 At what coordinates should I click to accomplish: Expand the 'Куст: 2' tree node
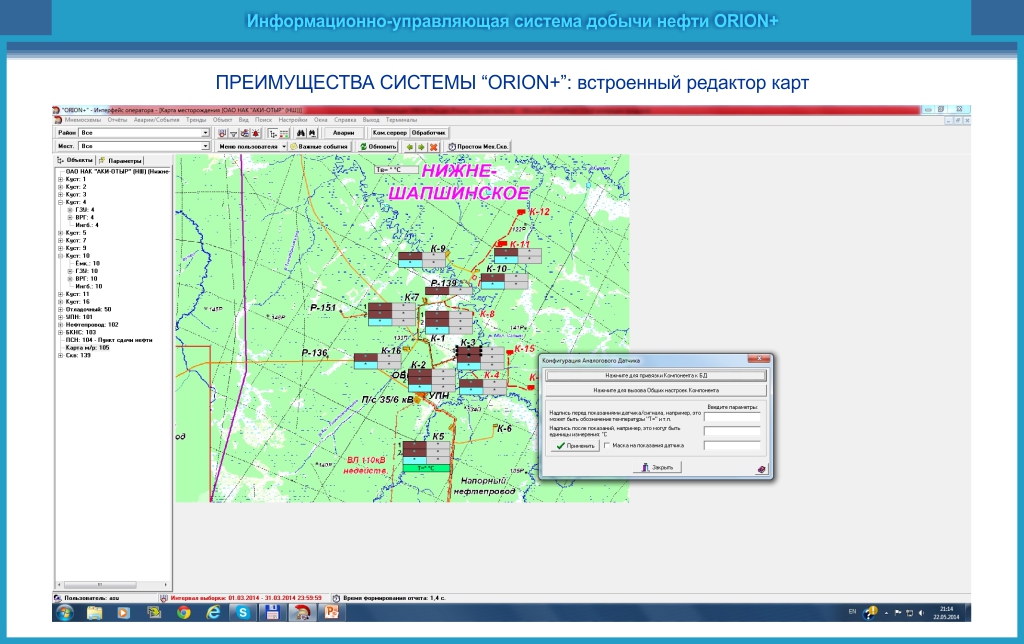point(61,187)
